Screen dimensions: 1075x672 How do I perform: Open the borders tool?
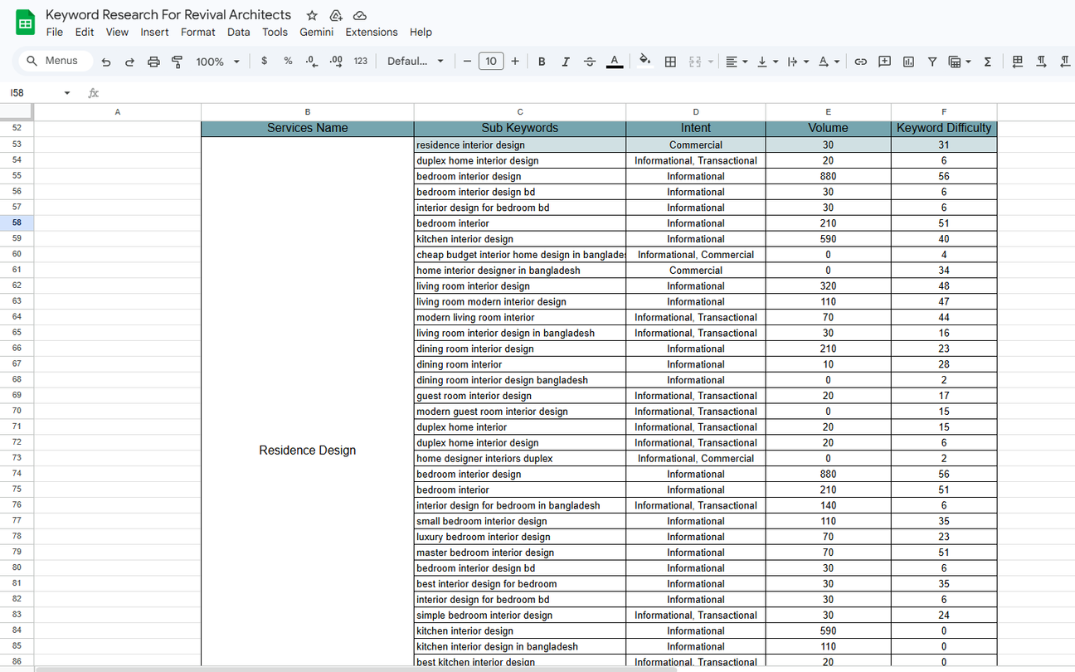click(x=670, y=62)
